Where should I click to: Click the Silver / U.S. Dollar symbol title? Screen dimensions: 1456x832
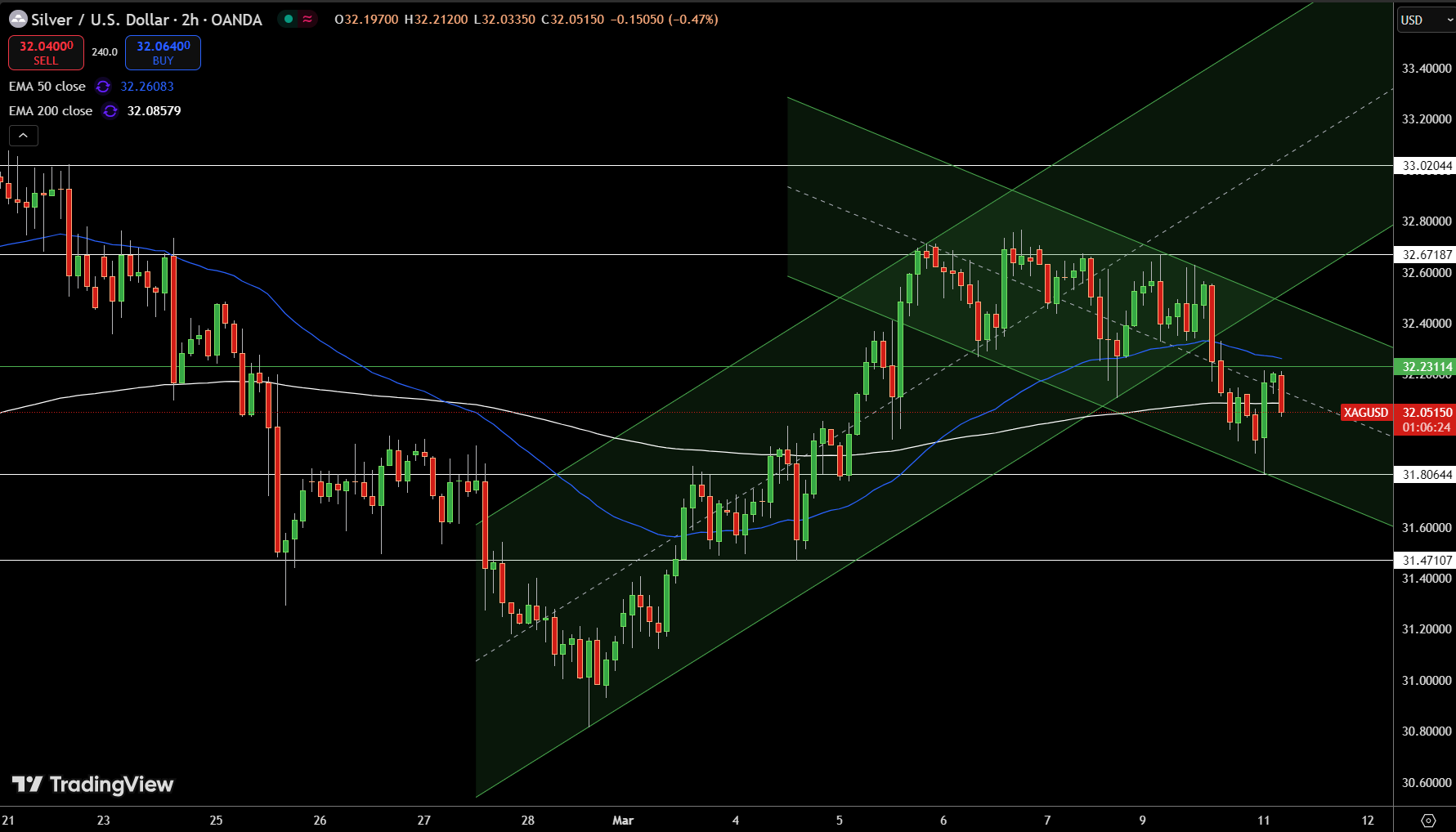(146, 19)
